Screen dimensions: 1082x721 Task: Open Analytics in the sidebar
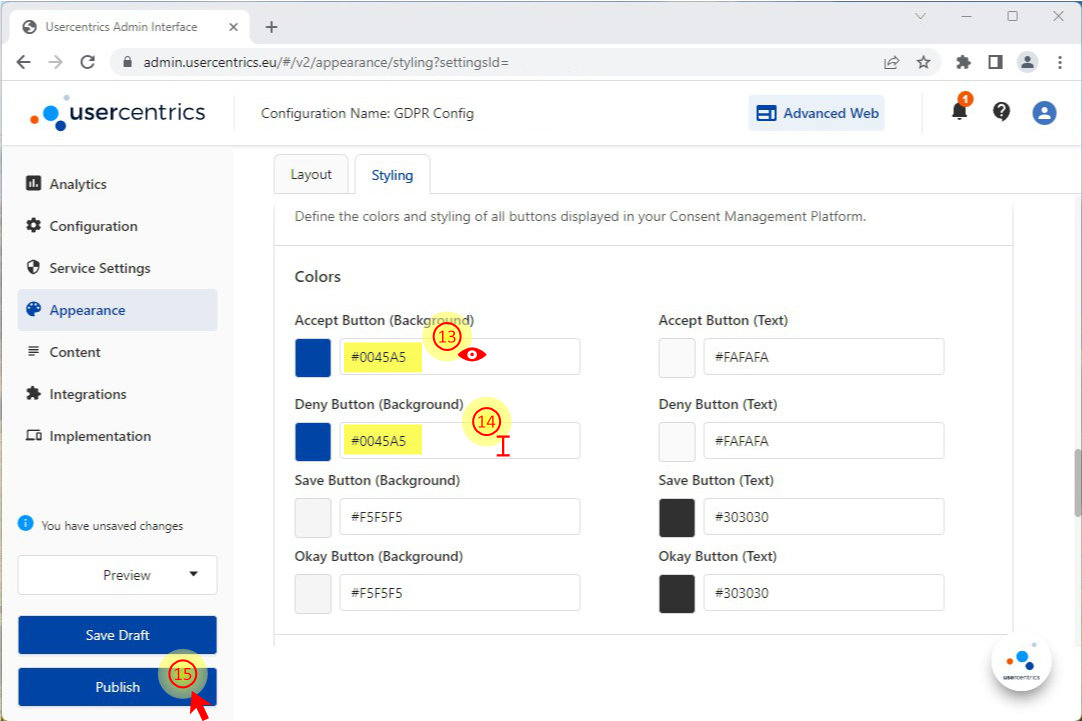[x=77, y=184]
